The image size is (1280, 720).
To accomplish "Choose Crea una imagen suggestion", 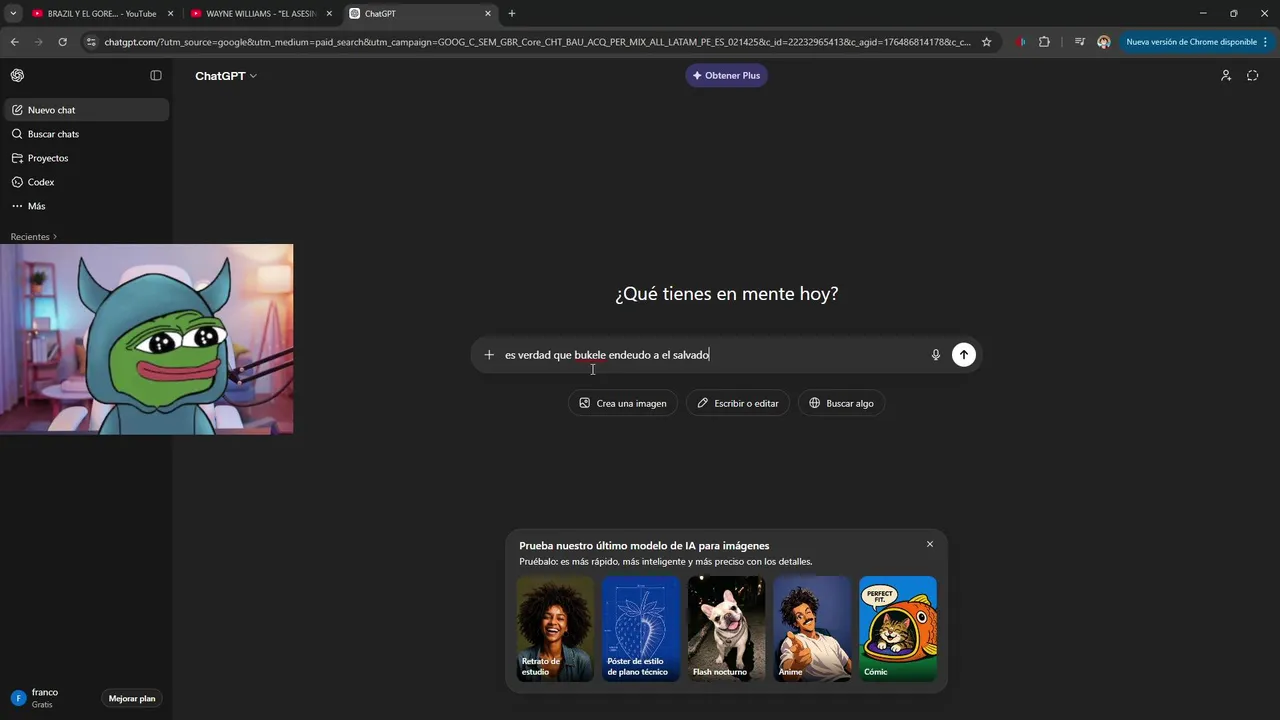I will click(x=623, y=403).
